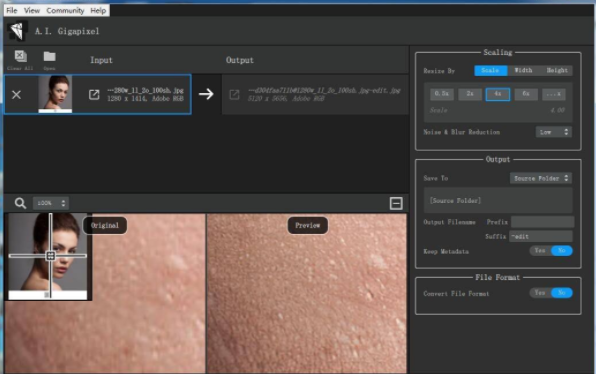This screenshot has height=374, width=596.
Task: Click the output file external link icon
Action: coord(235,95)
